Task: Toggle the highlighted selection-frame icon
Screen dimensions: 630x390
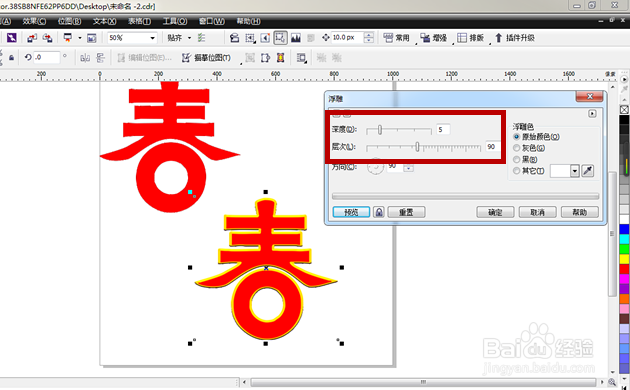Action: [x=280, y=38]
